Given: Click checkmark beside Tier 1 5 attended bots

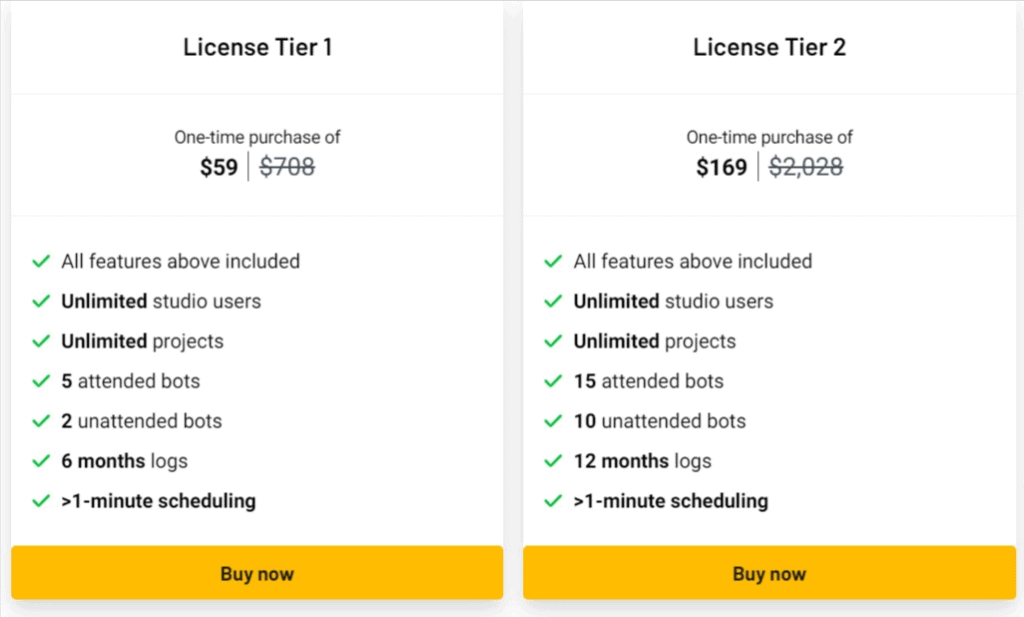Looking at the screenshot, I should pyautogui.click(x=41, y=381).
